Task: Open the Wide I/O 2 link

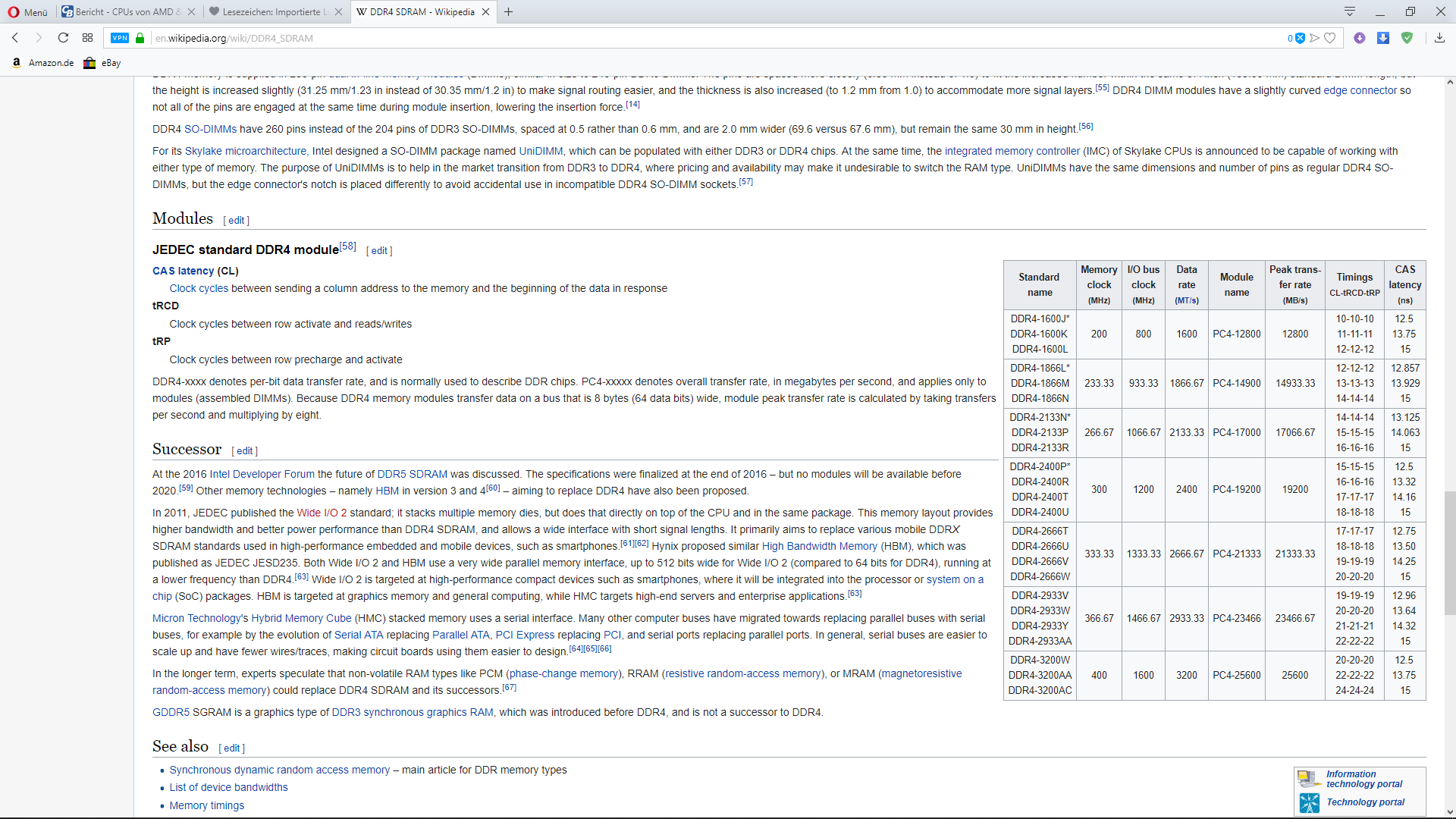Action: [x=322, y=513]
